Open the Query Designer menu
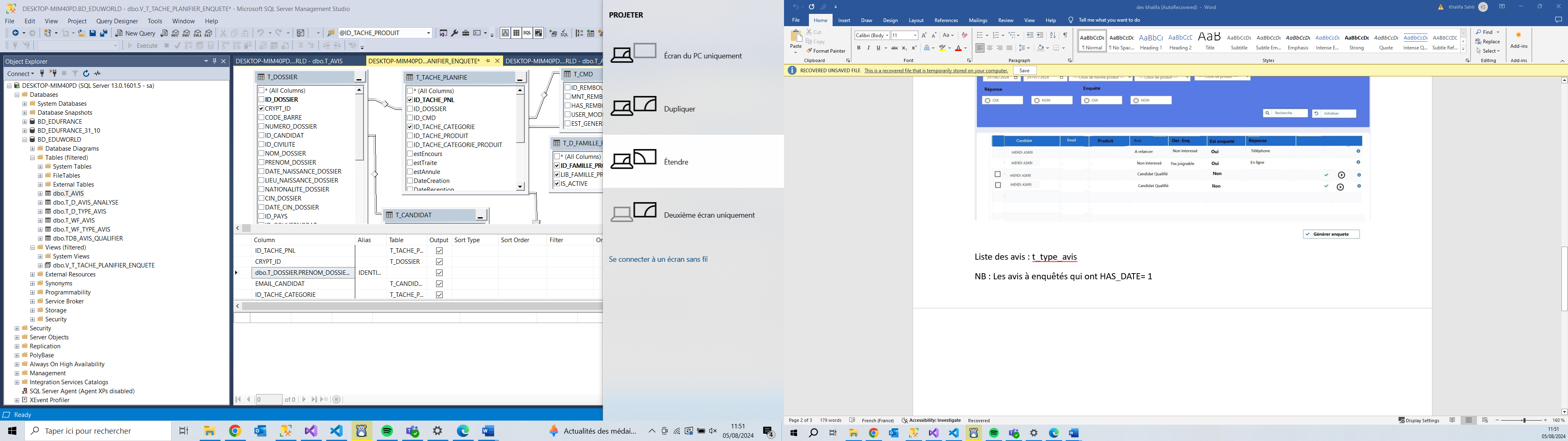1568x441 pixels. [x=117, y=21]
